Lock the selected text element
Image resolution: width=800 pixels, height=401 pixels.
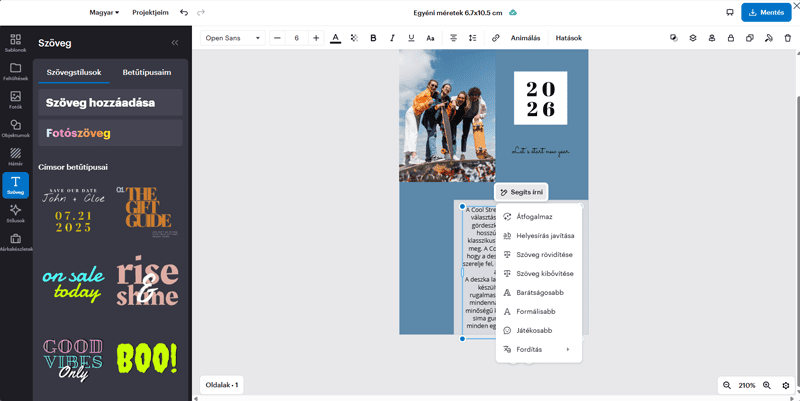[x=731, y=38]
